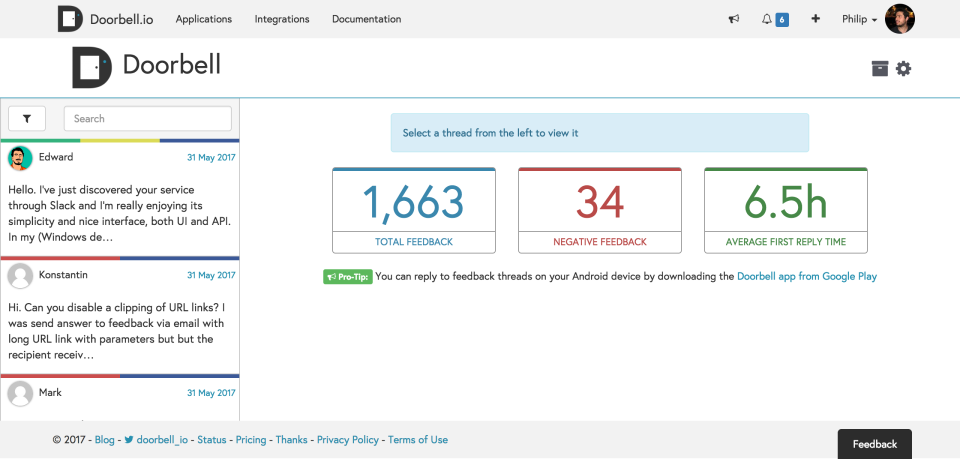Screen dimensions: 960x459
Task: Open the Pricing footer link
Action: click(251, 439)
